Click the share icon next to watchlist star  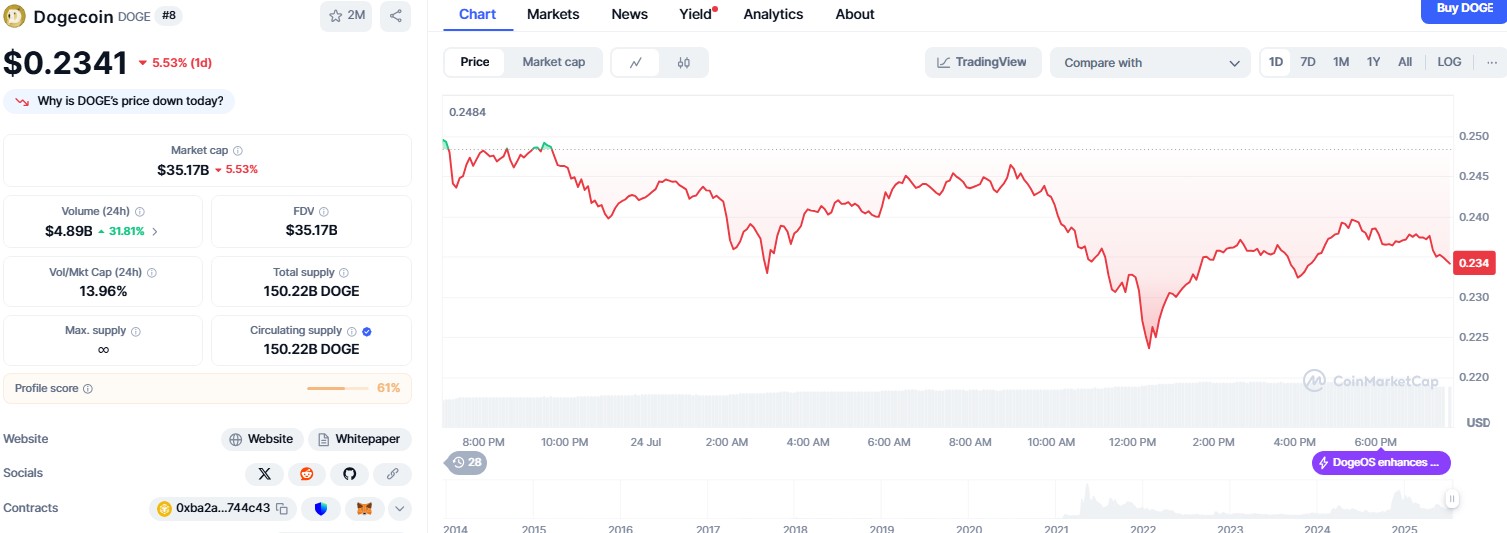pos(395,16)
